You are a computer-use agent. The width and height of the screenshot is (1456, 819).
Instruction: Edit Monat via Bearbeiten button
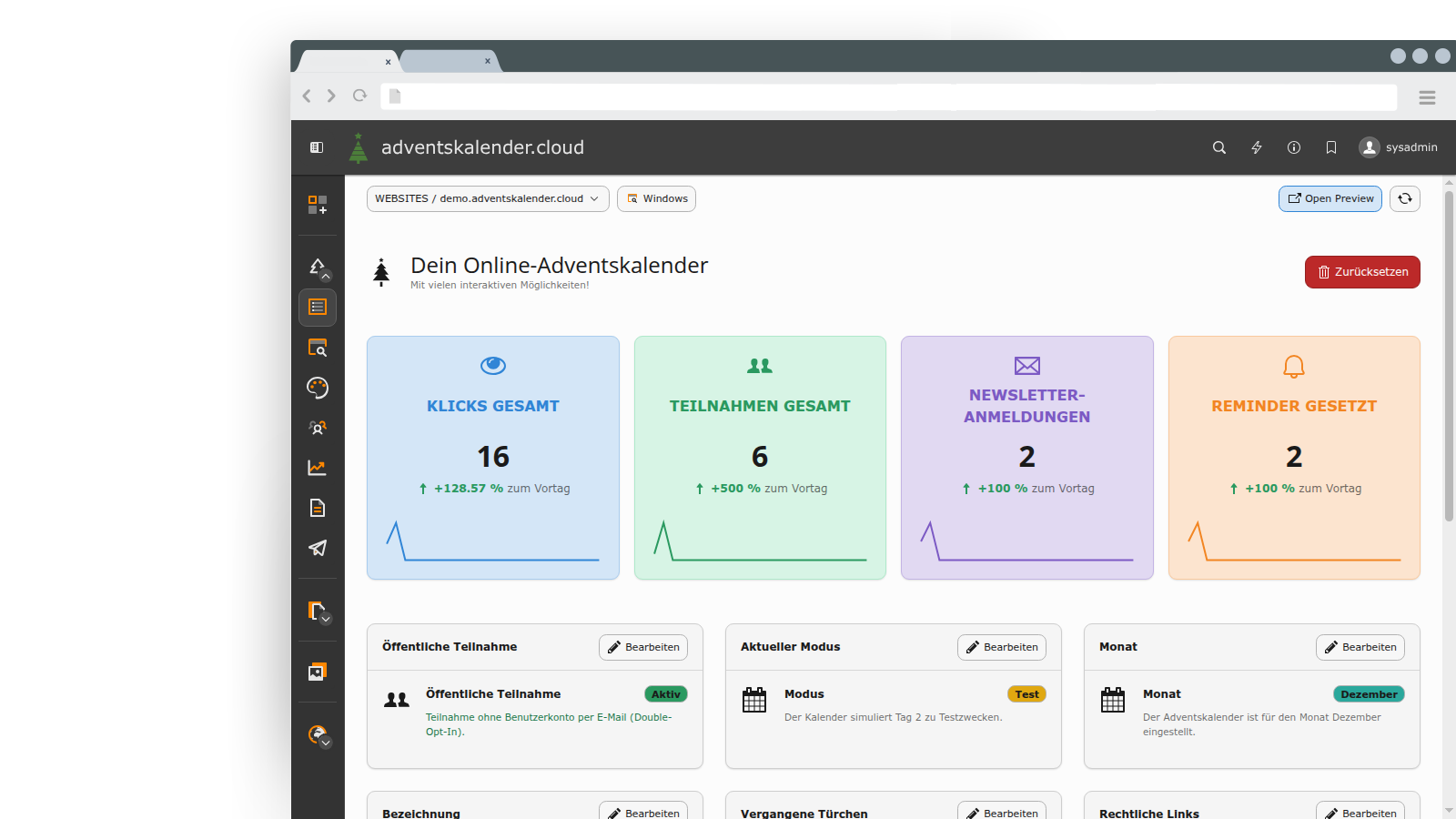[1360, 647]
